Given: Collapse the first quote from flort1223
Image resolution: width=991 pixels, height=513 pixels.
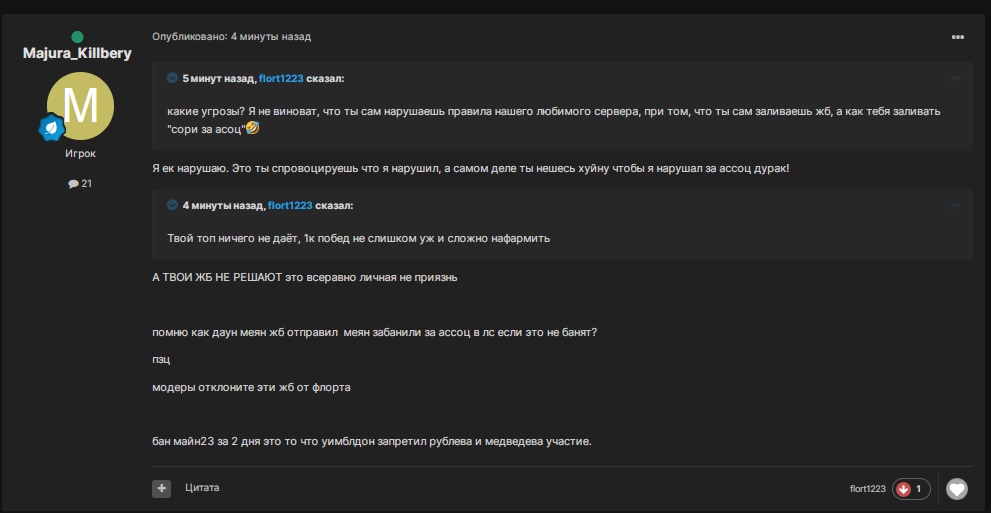Looking at the screenshot, I should (x=172, y=78).
